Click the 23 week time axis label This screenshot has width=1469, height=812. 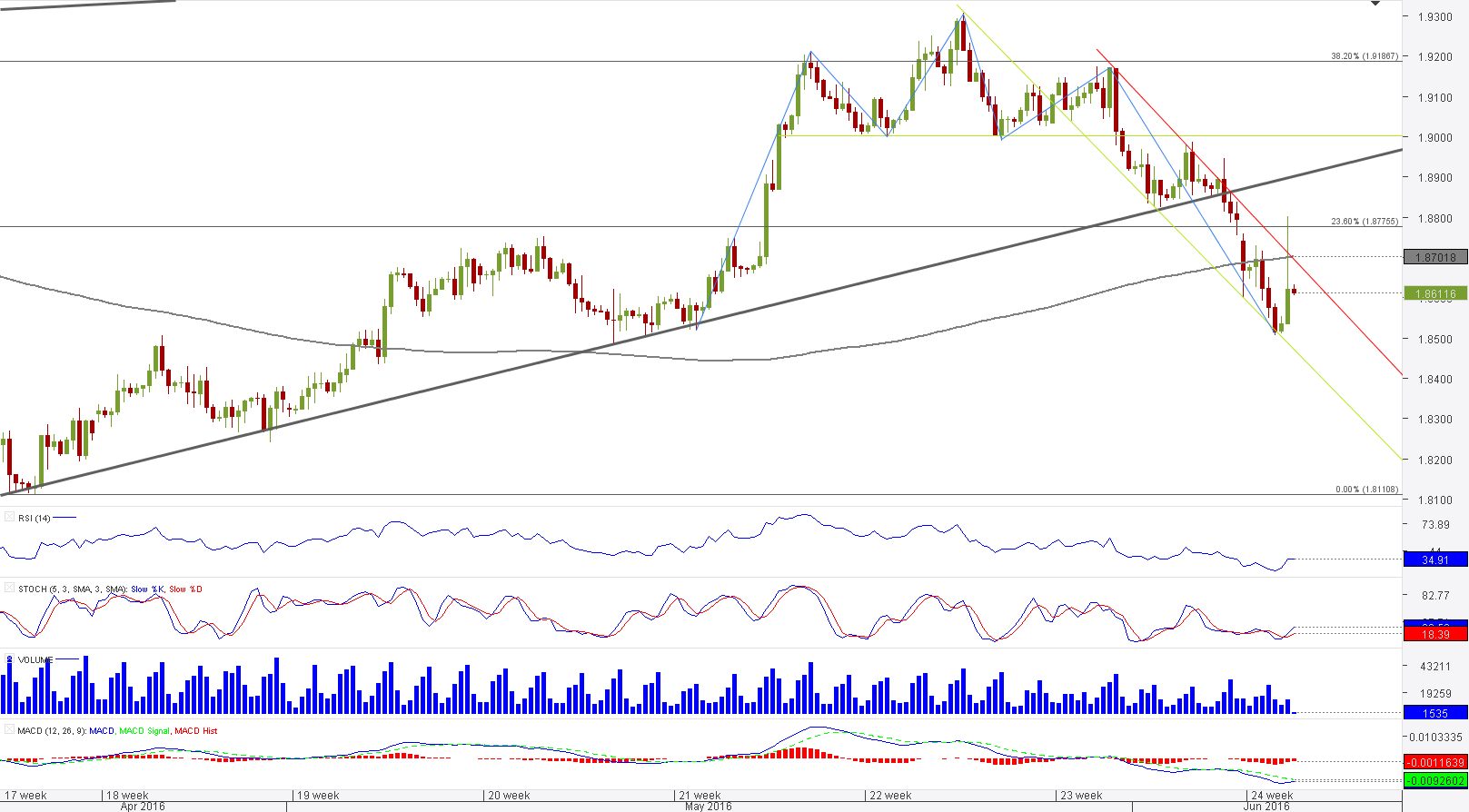point(1081,796)
